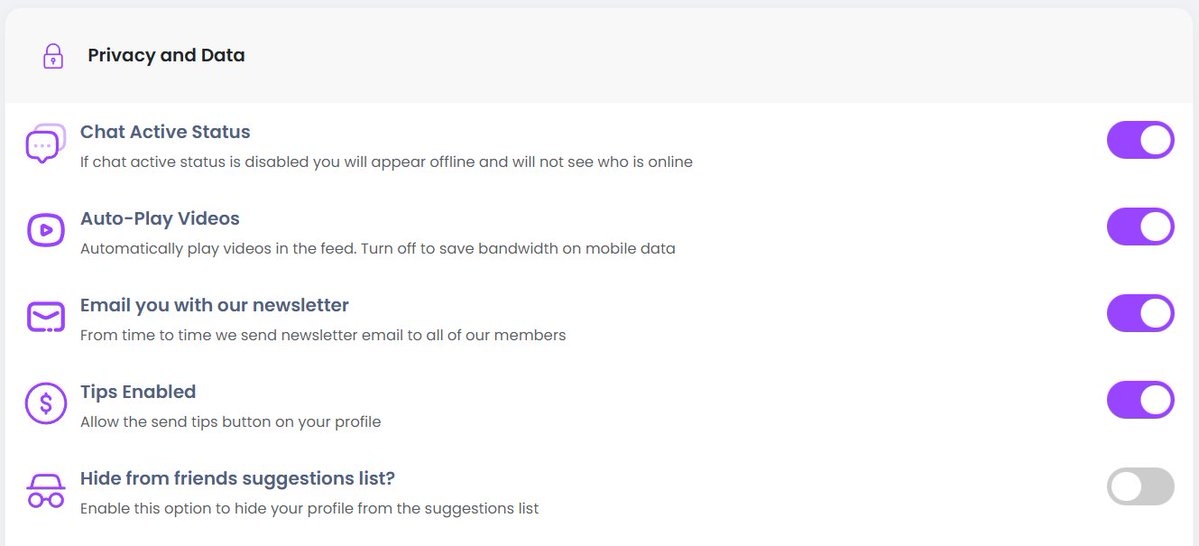Click the newsletter envelope icon
This screenshot has height=546, width=1199.
[45, 317]
